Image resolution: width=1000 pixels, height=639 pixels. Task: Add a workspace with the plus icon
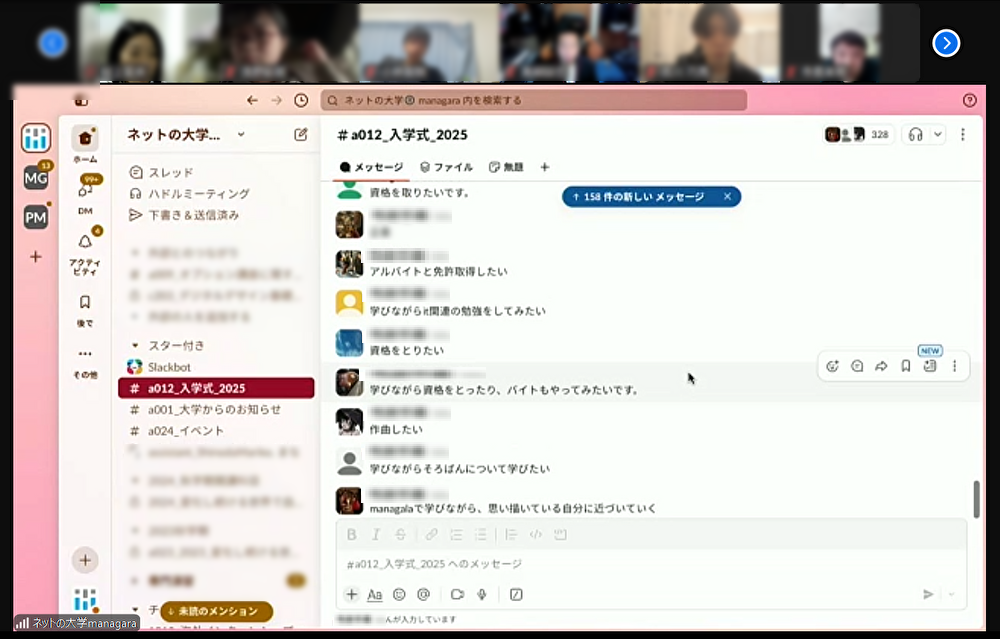point(36,257)
